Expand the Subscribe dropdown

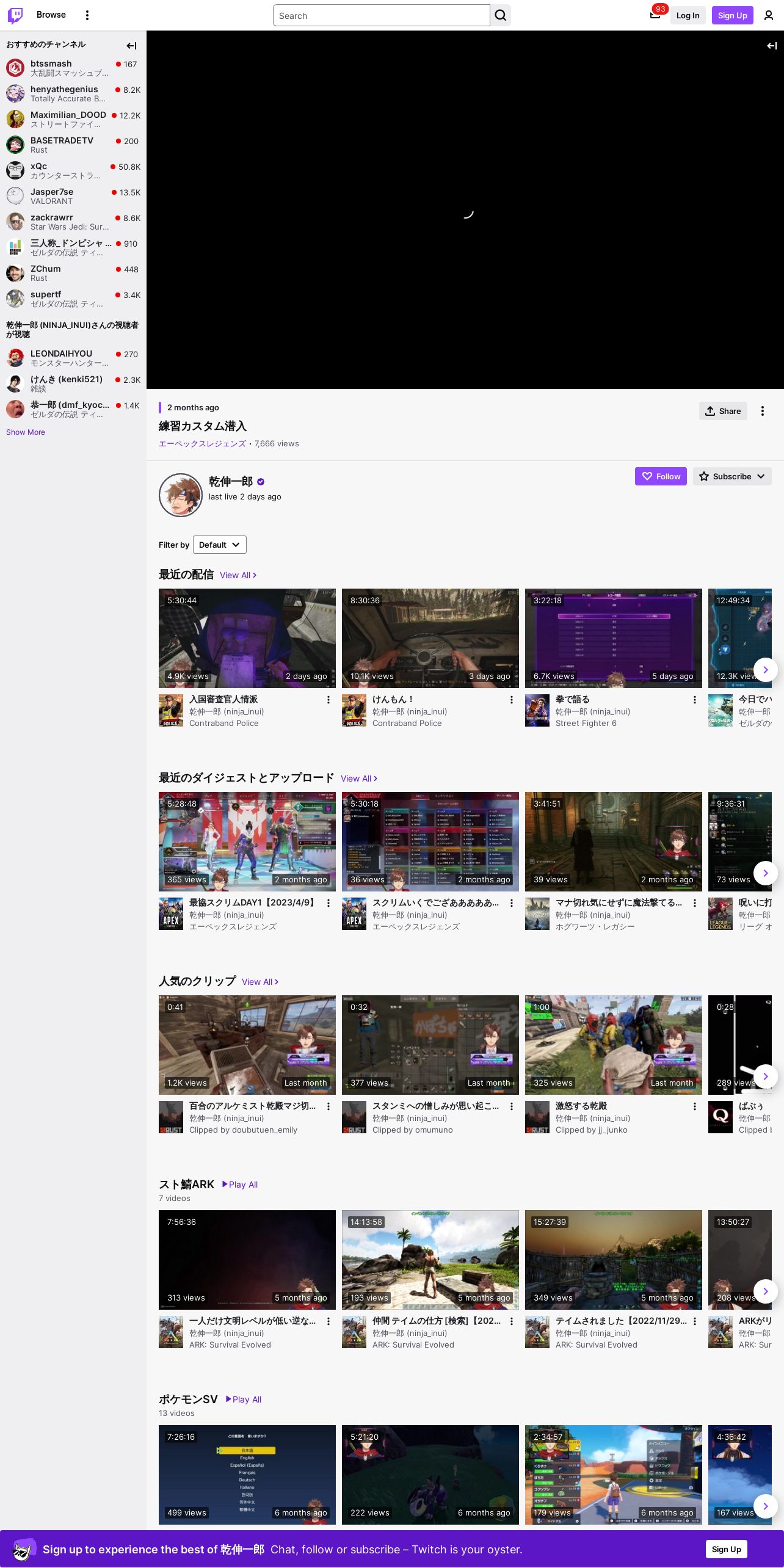coord(732,476)
